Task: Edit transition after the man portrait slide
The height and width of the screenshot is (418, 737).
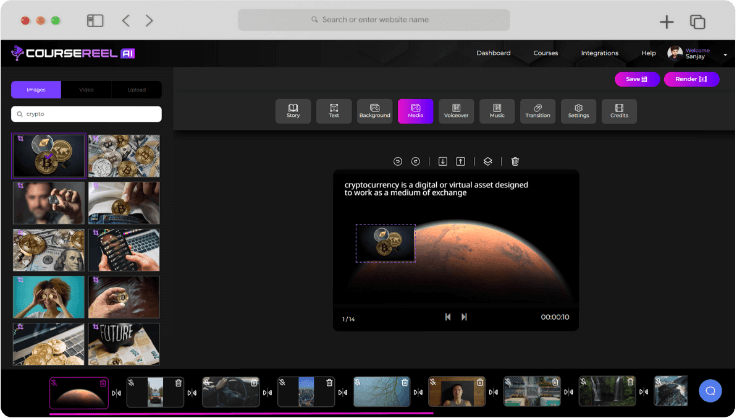Action: [x=494, y=392]
